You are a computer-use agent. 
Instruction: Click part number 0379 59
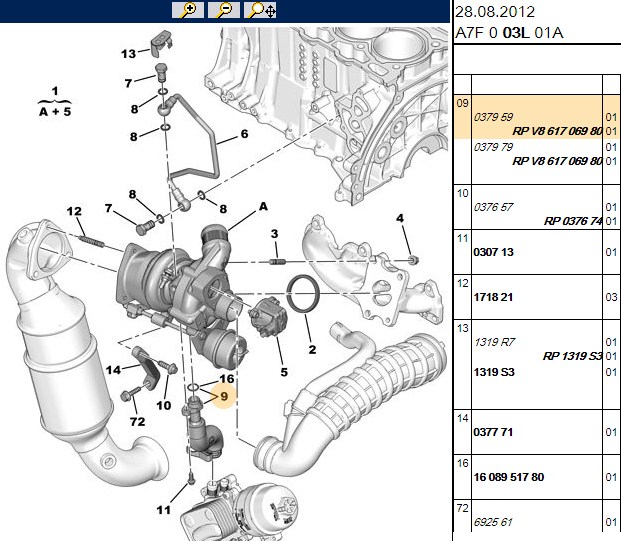(493, 117)
